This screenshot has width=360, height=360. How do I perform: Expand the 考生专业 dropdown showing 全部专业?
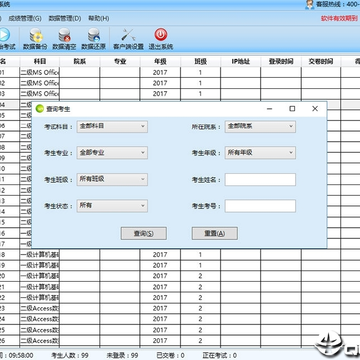tap(112, 153)
